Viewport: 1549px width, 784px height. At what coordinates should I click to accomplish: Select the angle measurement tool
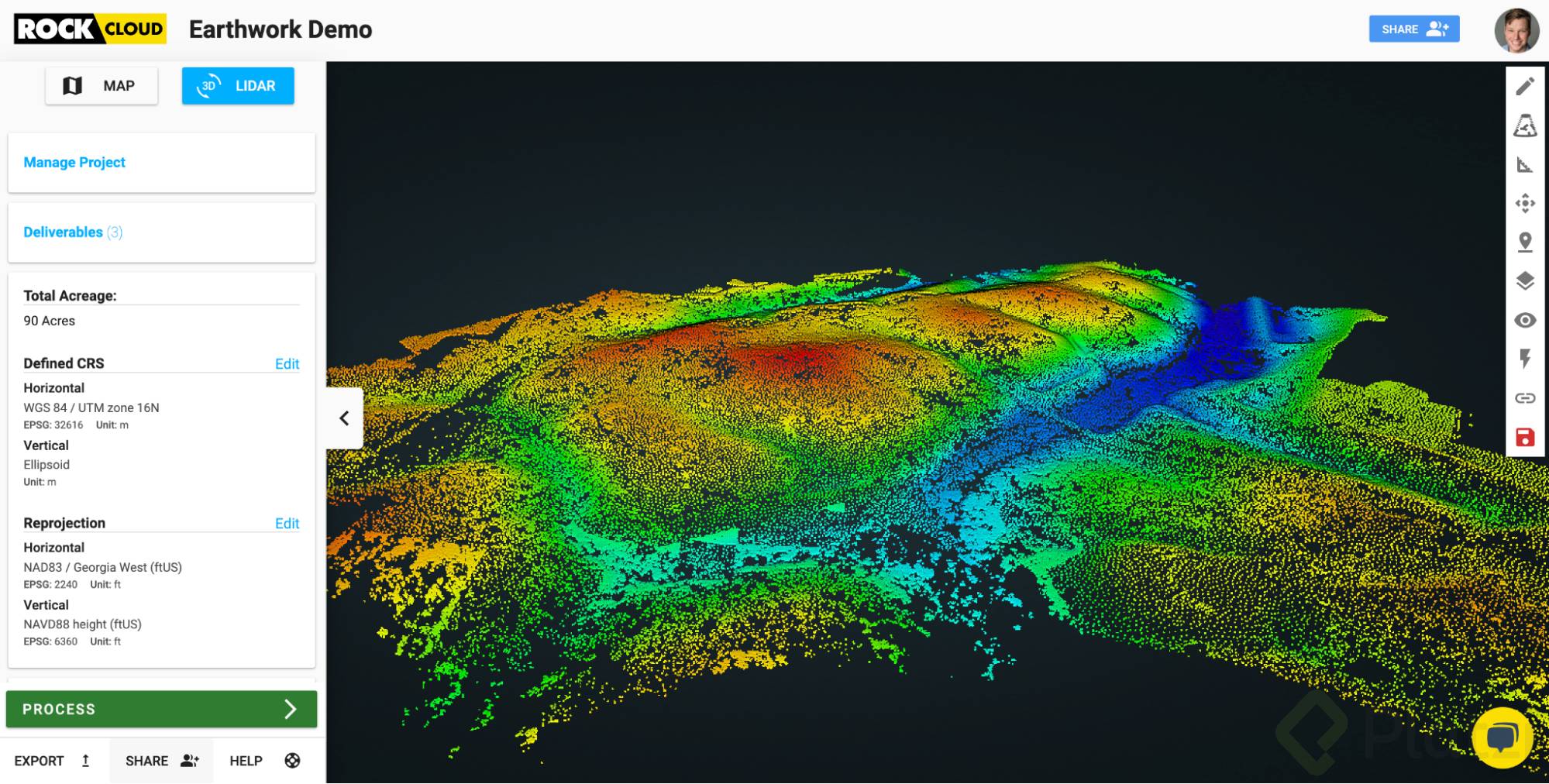click(1524, 164)
